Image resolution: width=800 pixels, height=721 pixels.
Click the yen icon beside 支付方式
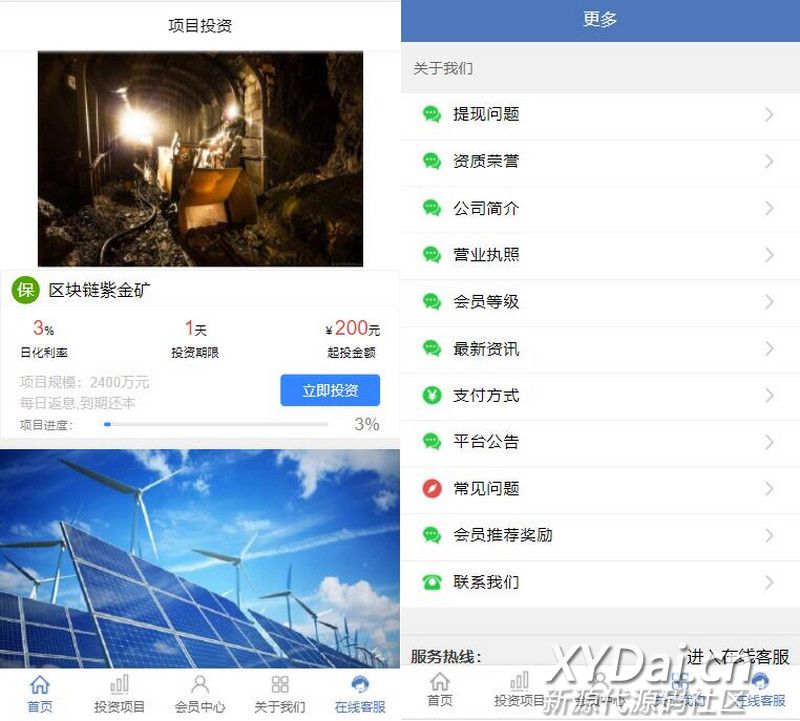(x=432, y=395)
